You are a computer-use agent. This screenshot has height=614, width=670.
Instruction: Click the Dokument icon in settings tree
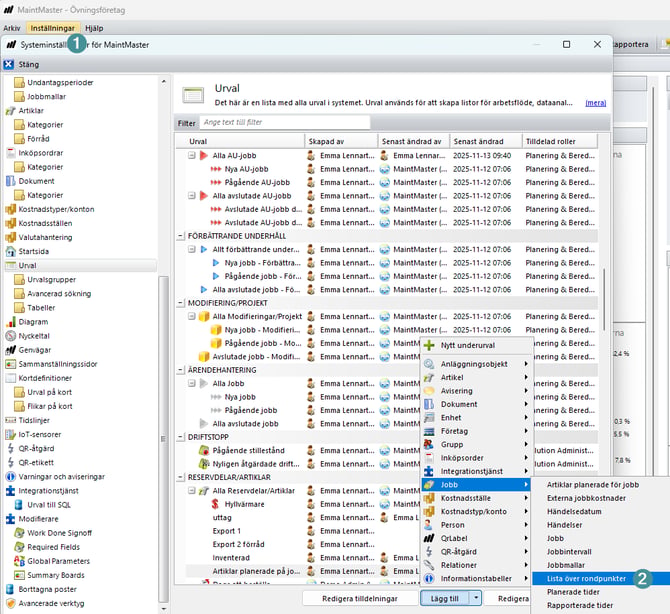click(x=10, y=181)
